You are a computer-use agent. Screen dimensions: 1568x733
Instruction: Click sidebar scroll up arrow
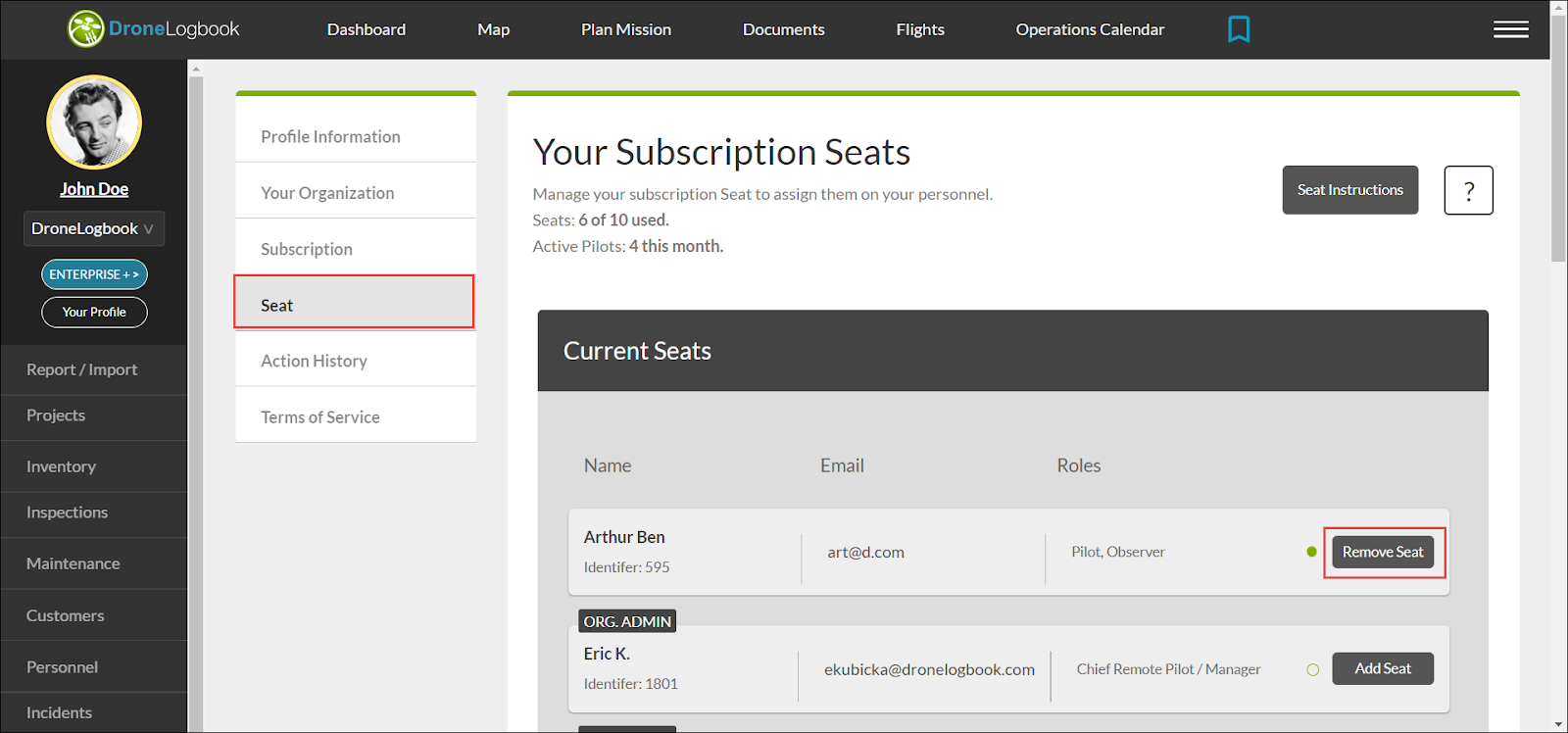(196, 70)
